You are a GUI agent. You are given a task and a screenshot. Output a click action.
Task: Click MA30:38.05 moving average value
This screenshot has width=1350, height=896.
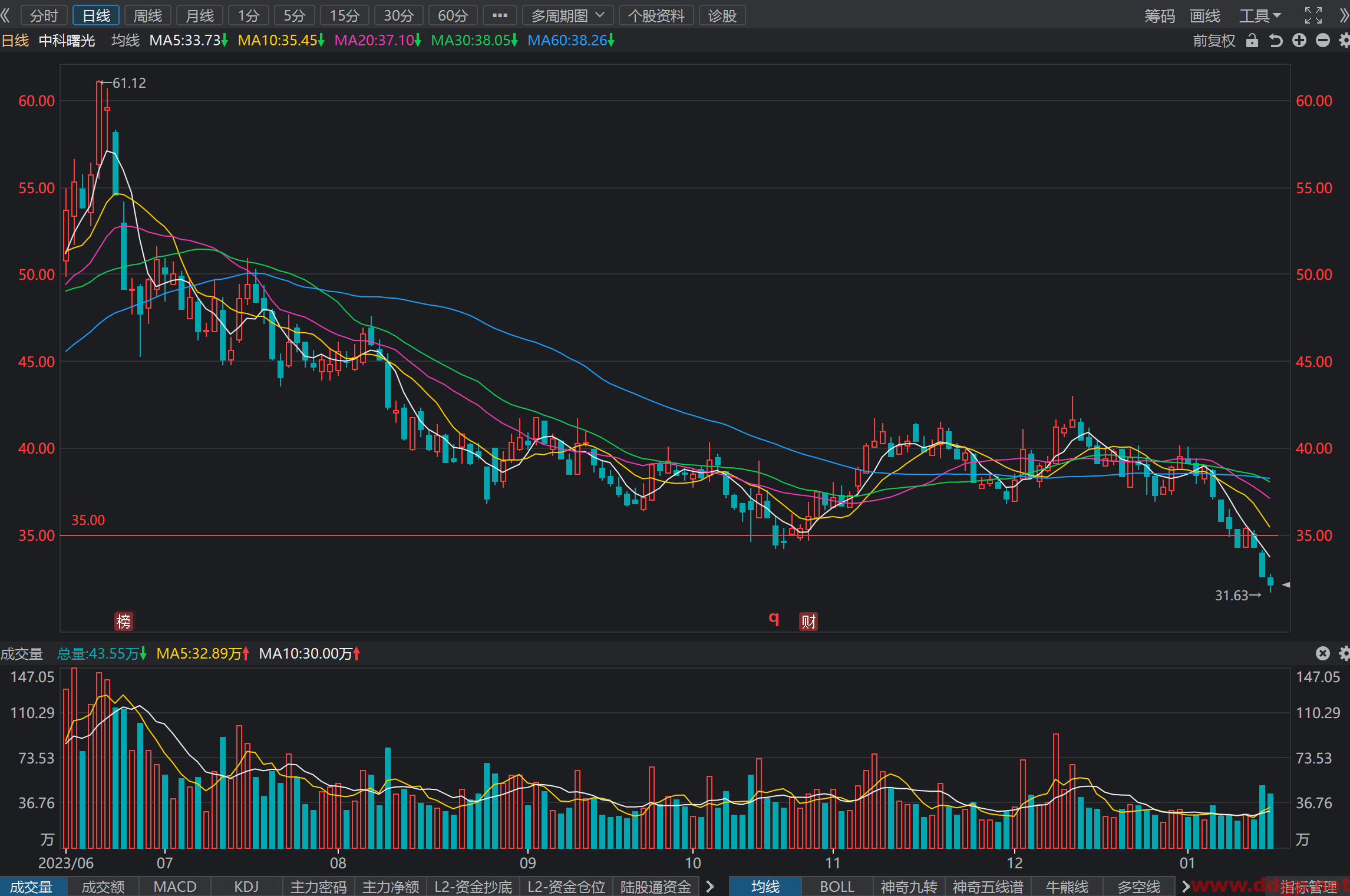coord(474,41)
